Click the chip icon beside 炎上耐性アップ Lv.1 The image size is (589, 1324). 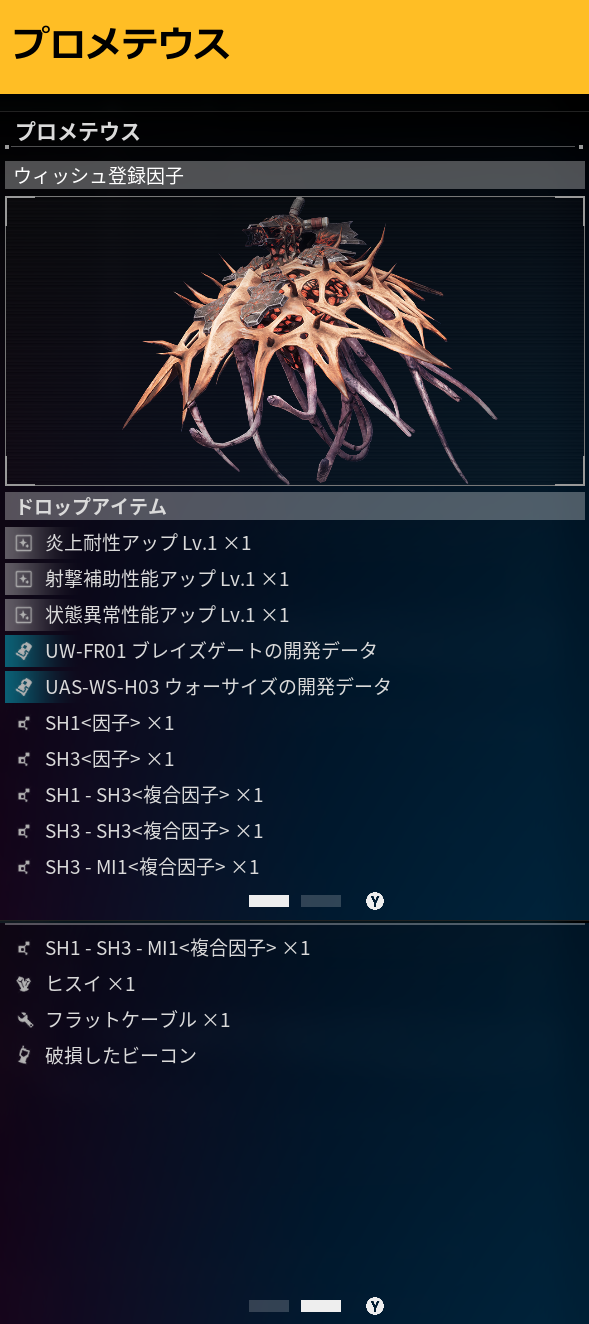[x=24, y=544]
